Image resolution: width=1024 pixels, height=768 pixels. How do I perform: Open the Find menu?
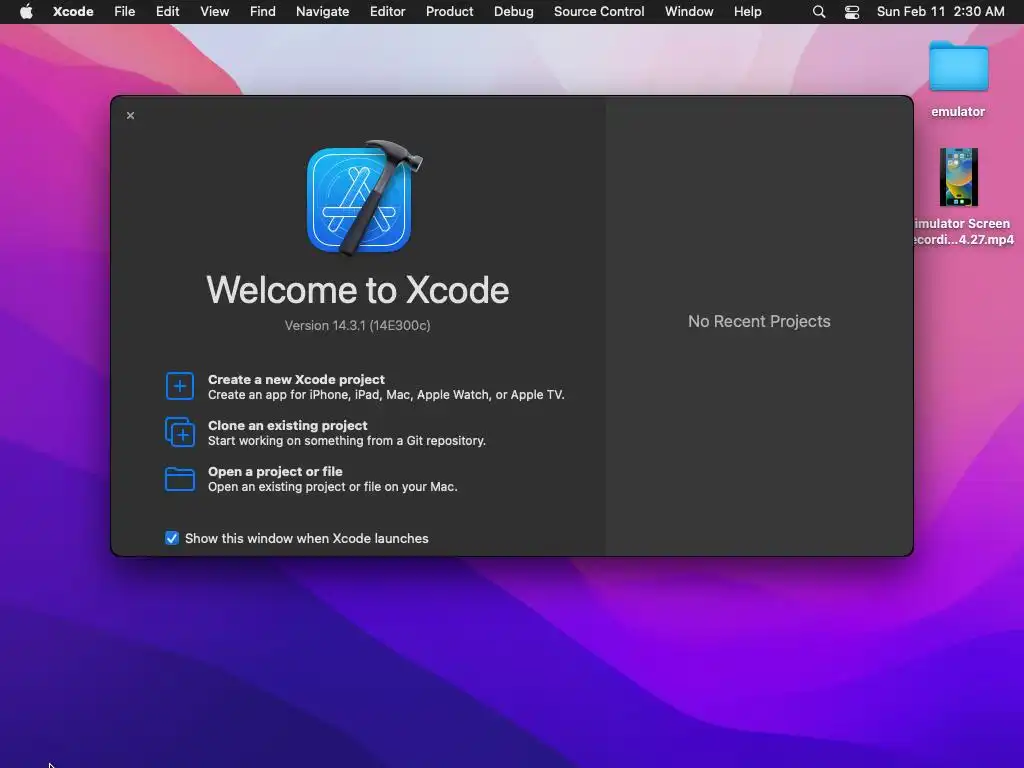pos(263,12)
